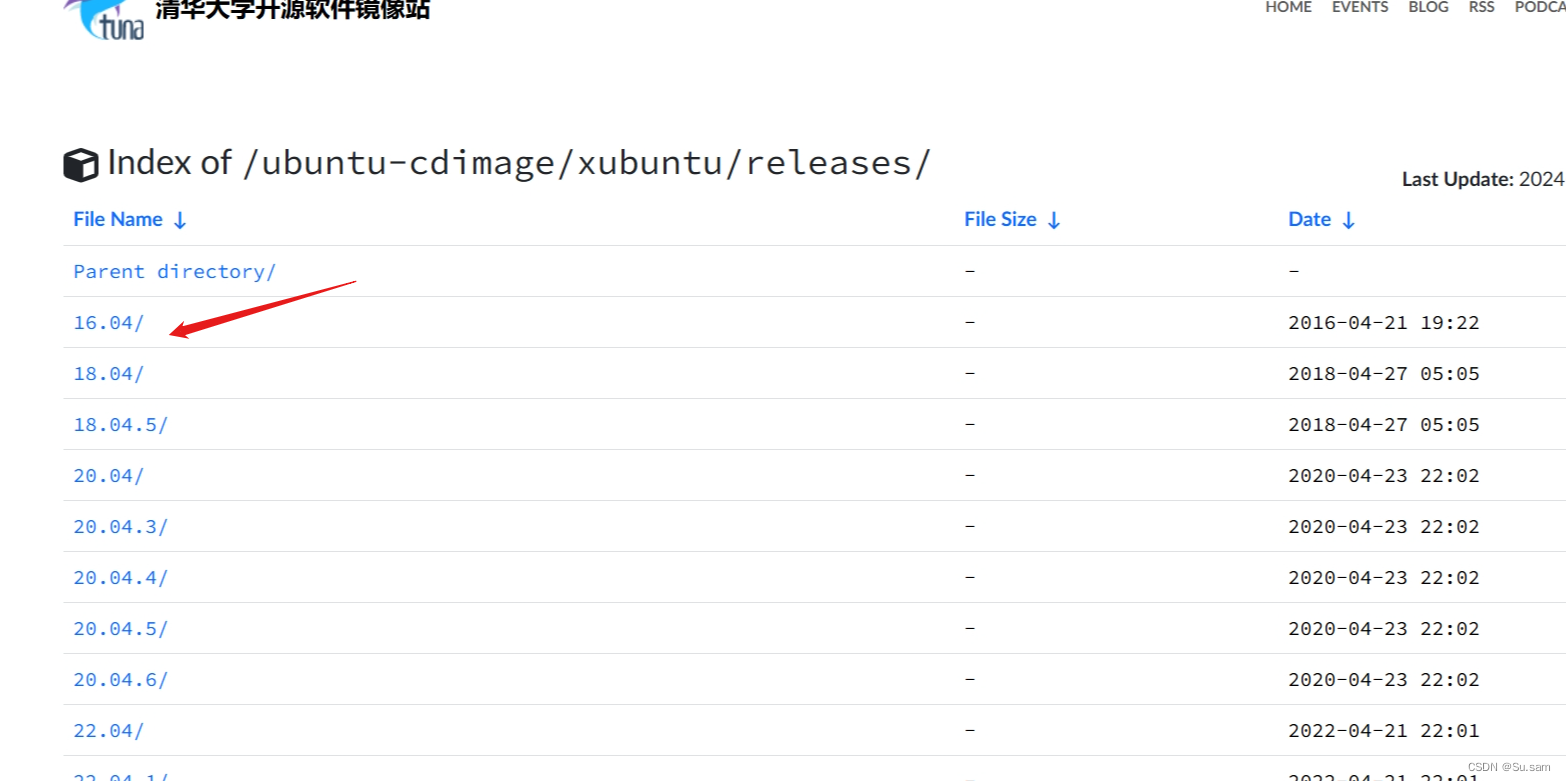The height and width of the screenshot is (781, 1566).
Task: Open the 20.04.5/ folder
Action: pyautogui.click(x=121, y=628)
